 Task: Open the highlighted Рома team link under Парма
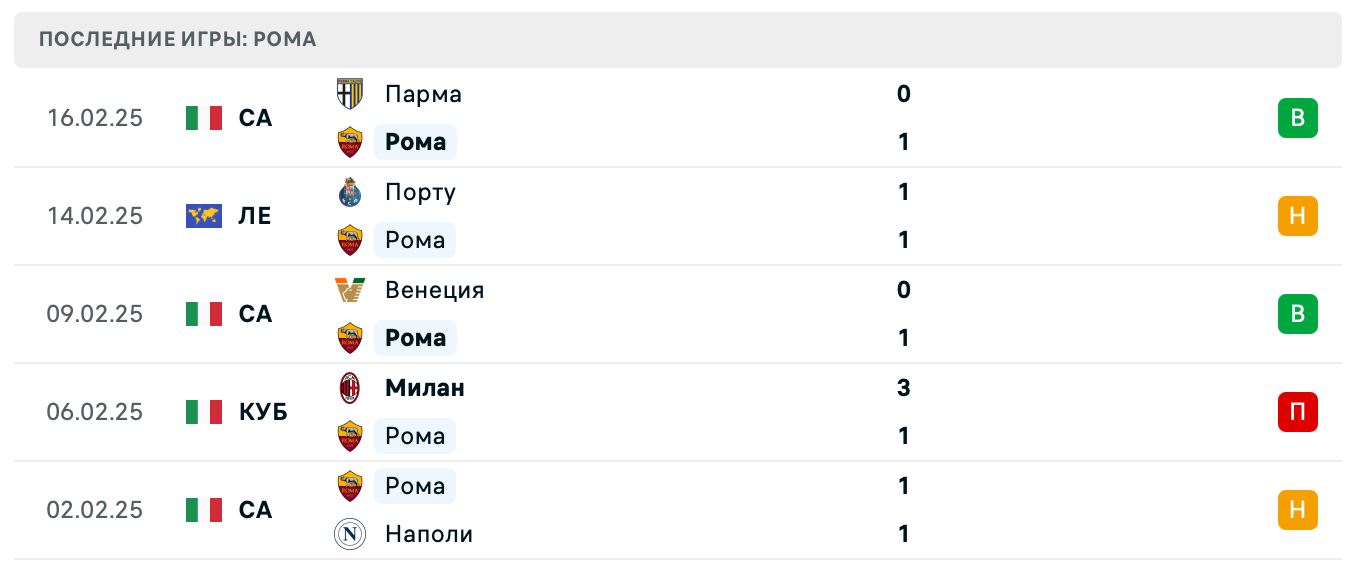(x=415, y=142)
